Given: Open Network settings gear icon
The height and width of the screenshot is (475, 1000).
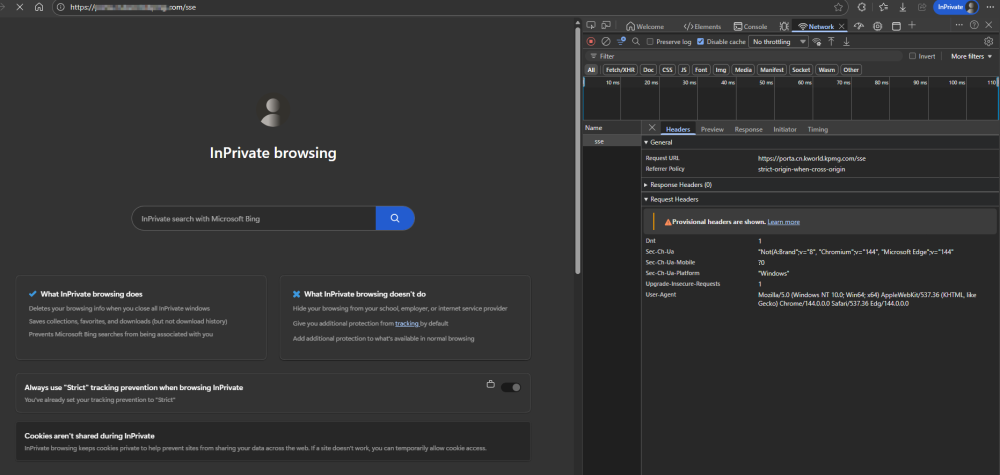Looking at the screenshot, I should (x=989, y=42).
